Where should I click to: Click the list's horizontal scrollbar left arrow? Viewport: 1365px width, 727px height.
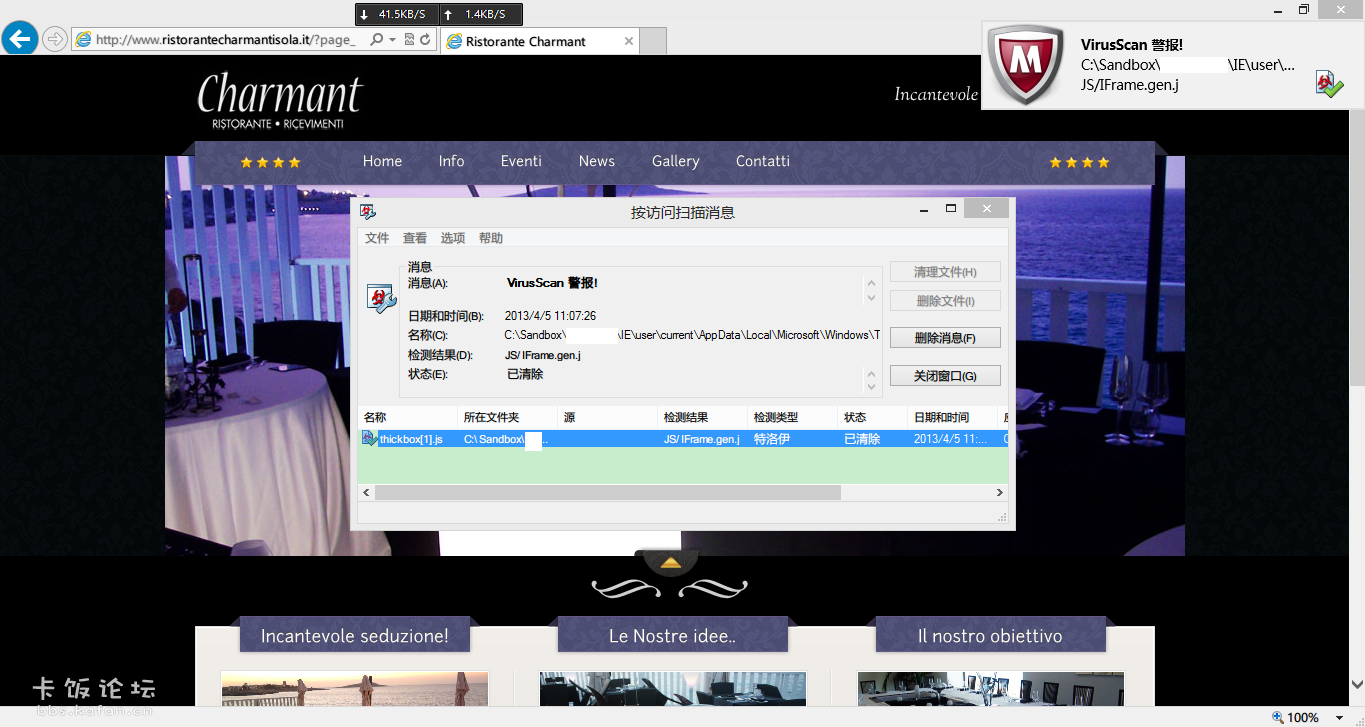pos(366,492)
